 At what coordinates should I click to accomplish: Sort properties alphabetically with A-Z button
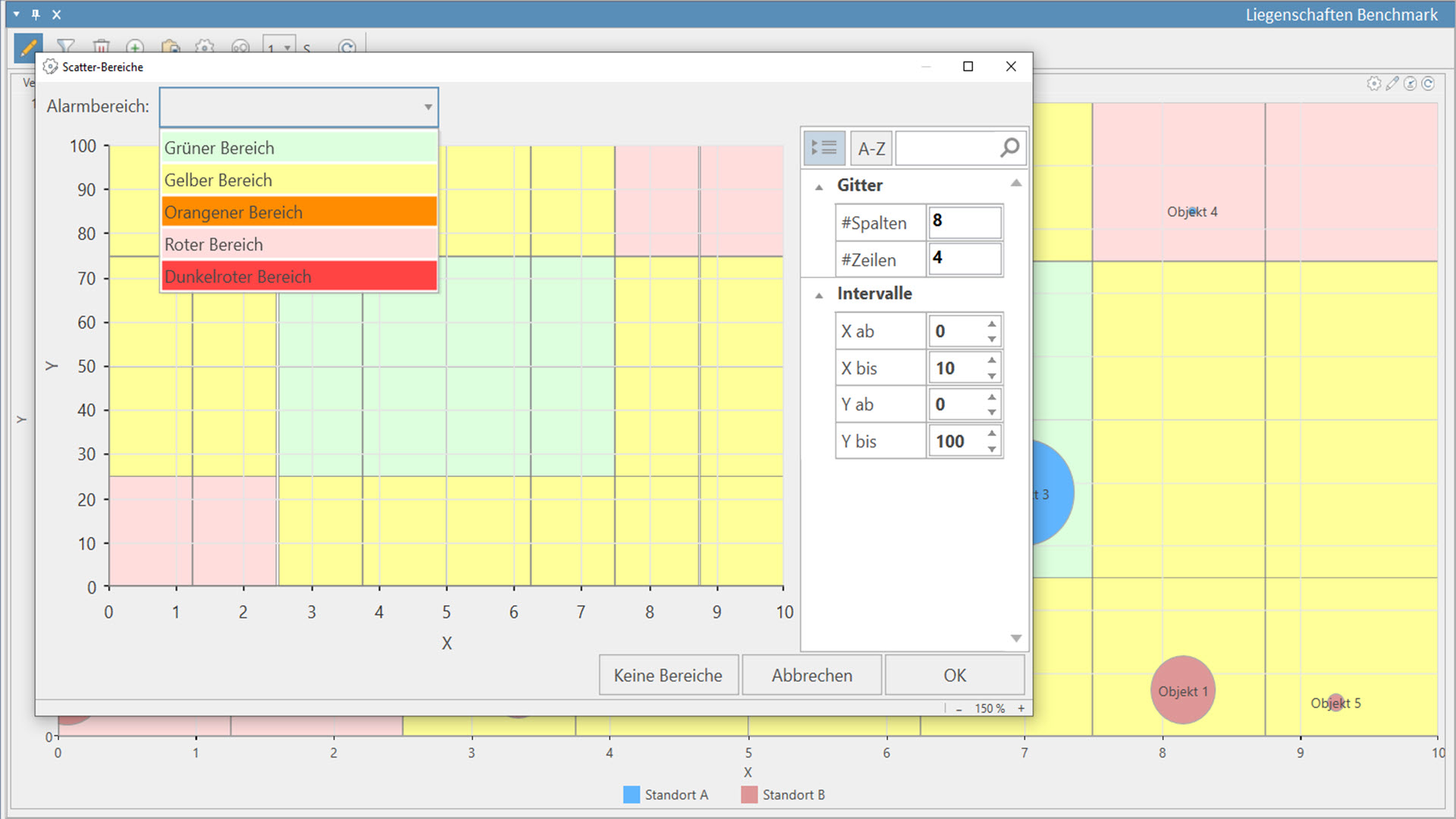pyautogui.click(x=871, y=149)
